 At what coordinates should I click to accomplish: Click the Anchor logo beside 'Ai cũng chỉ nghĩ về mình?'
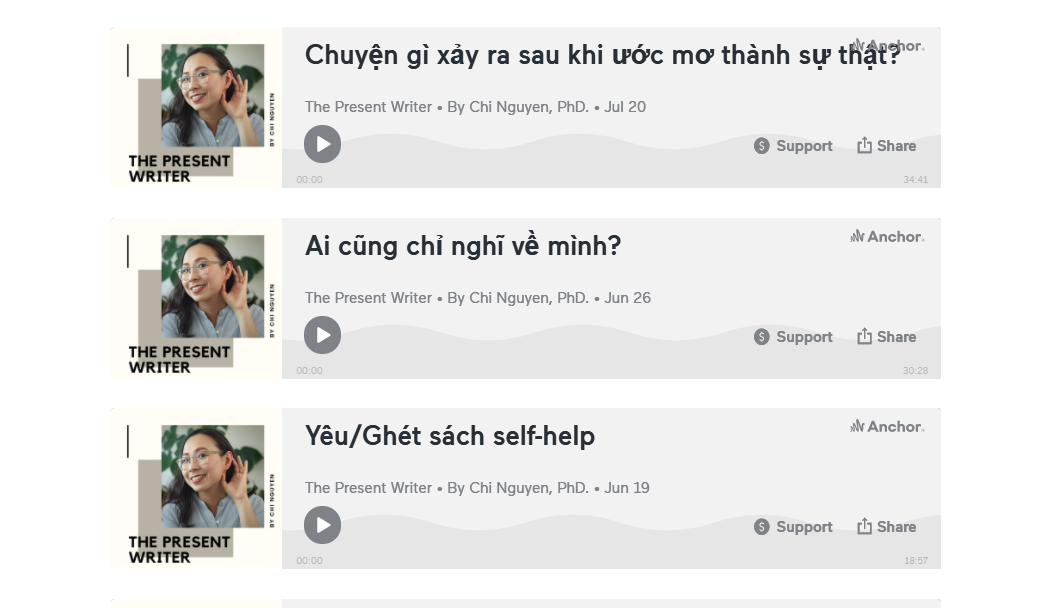(x=886, y=236)
